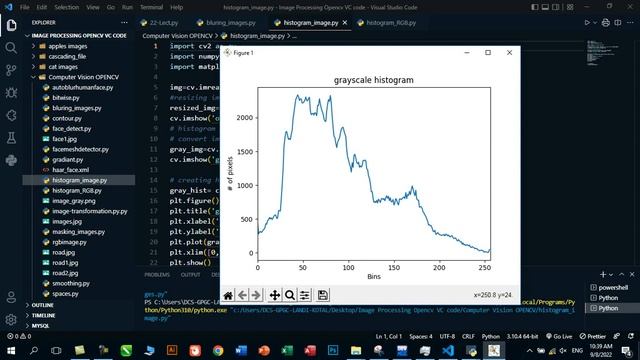
Task: Change language mode from Python in status bar
Action: point(491,336)
